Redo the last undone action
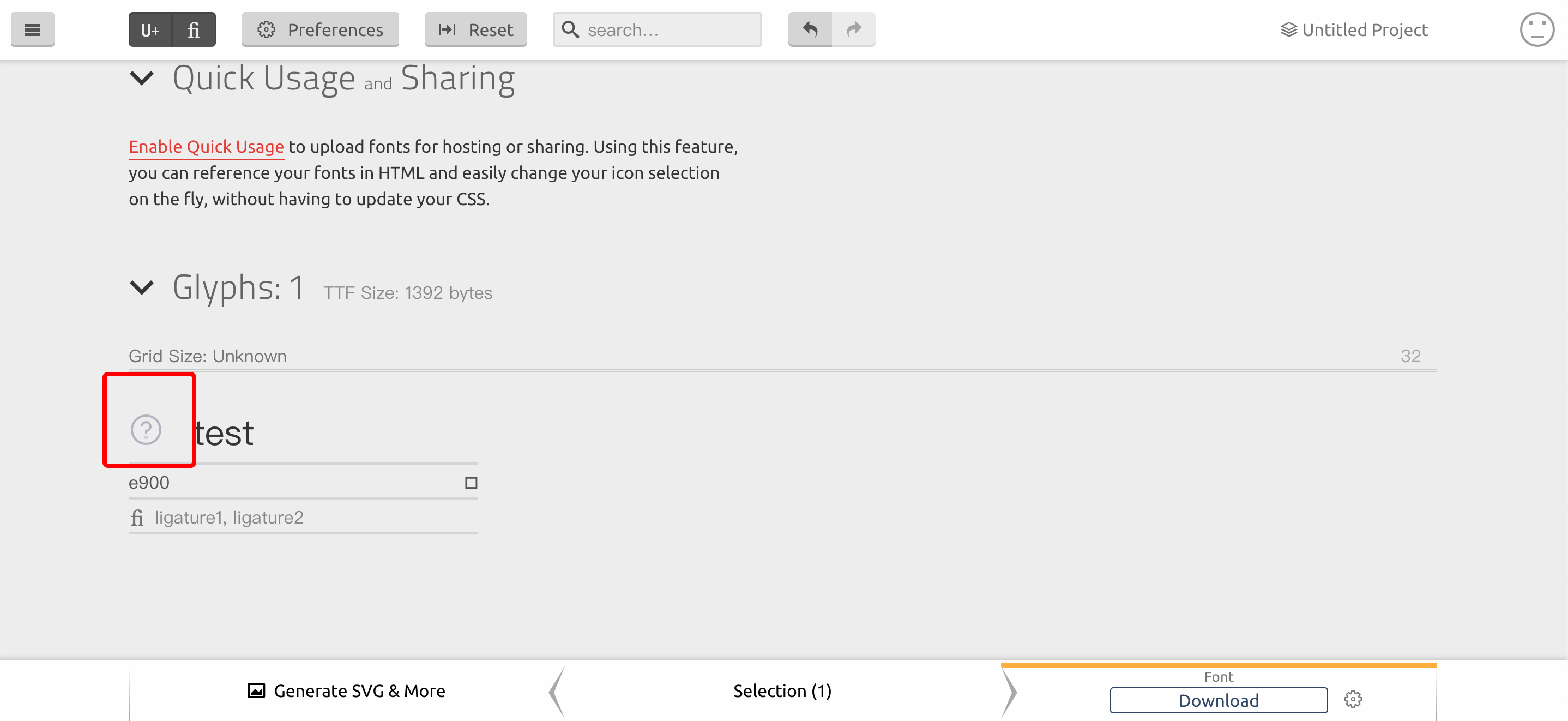1568x721 pixels. coord(854,29)
